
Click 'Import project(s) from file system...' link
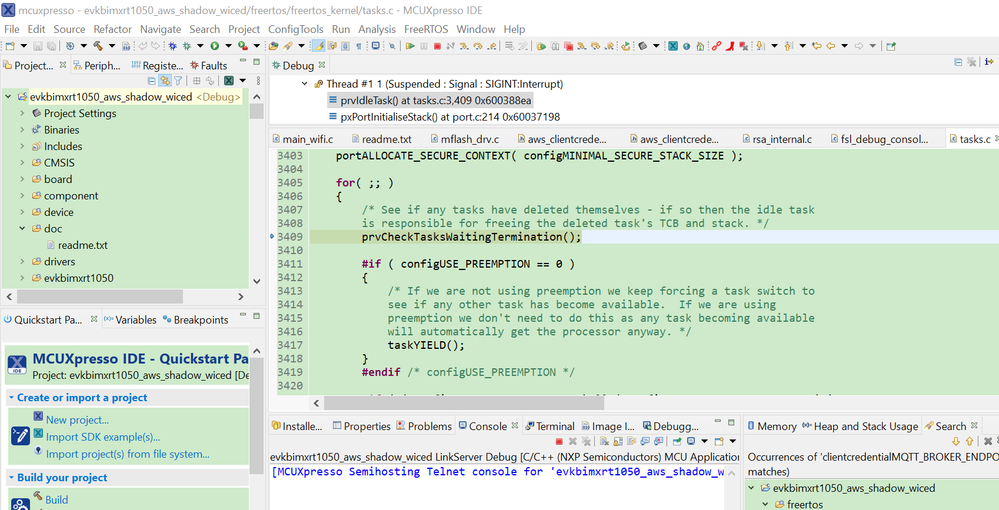[127, 455]
